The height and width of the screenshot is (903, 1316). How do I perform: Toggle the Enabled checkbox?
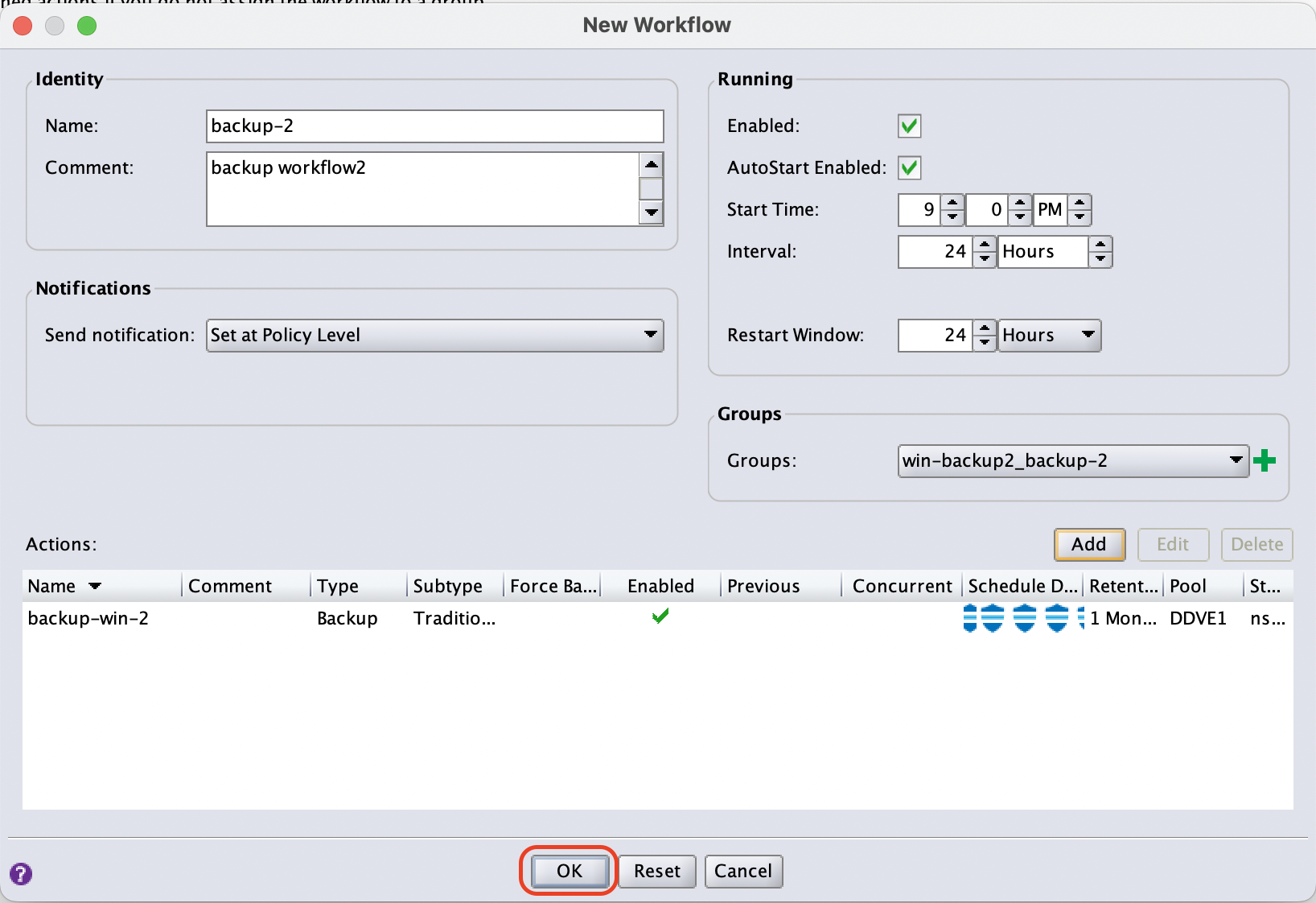pyautogui.click(x=910, y=126)
